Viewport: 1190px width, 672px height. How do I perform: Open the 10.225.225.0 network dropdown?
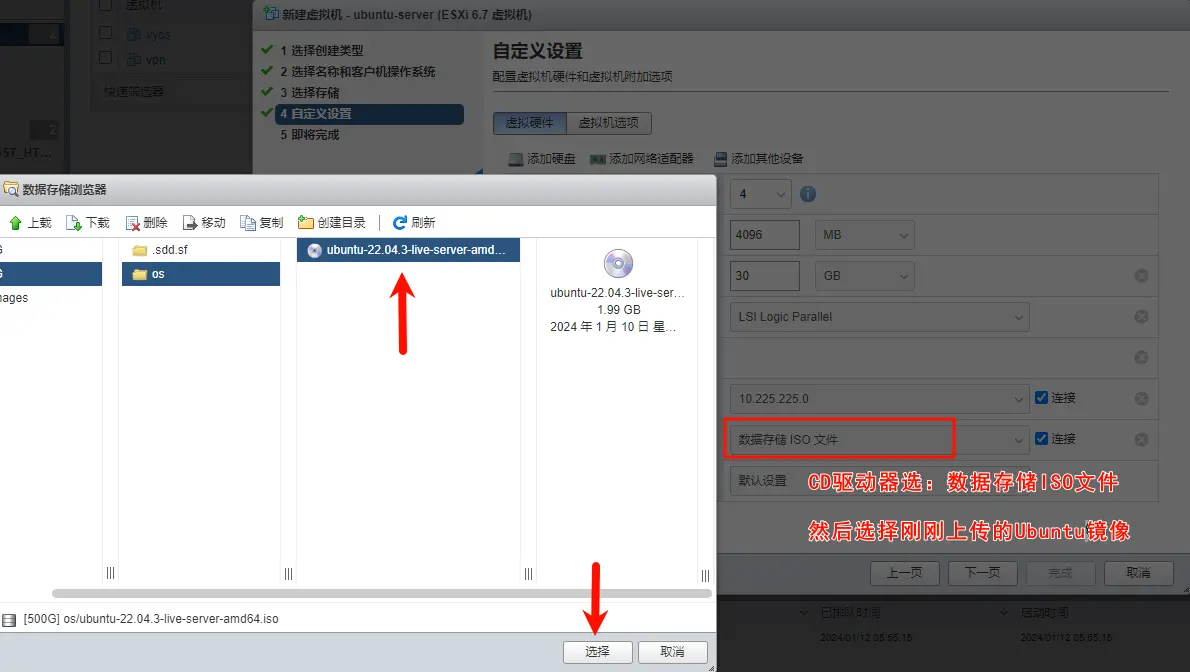tap(880, 399)
